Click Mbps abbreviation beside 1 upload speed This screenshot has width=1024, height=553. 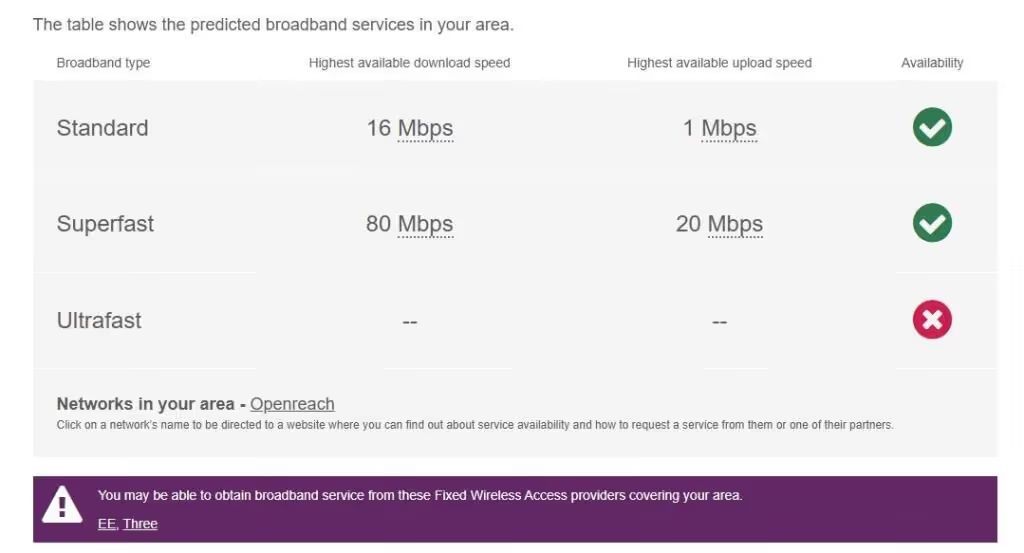(728, 128)
